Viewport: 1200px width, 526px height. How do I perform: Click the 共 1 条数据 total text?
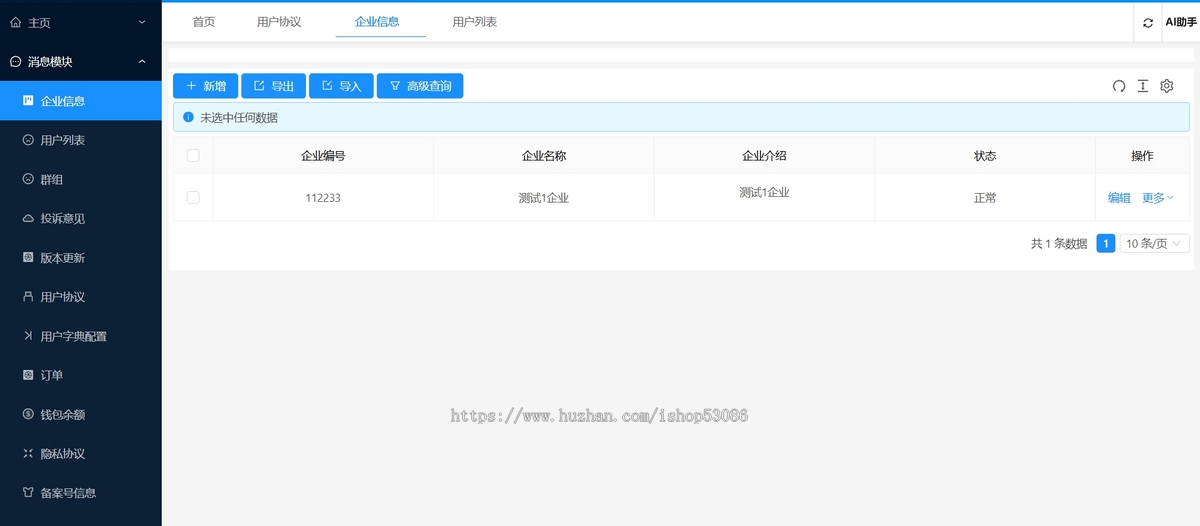1059,243
